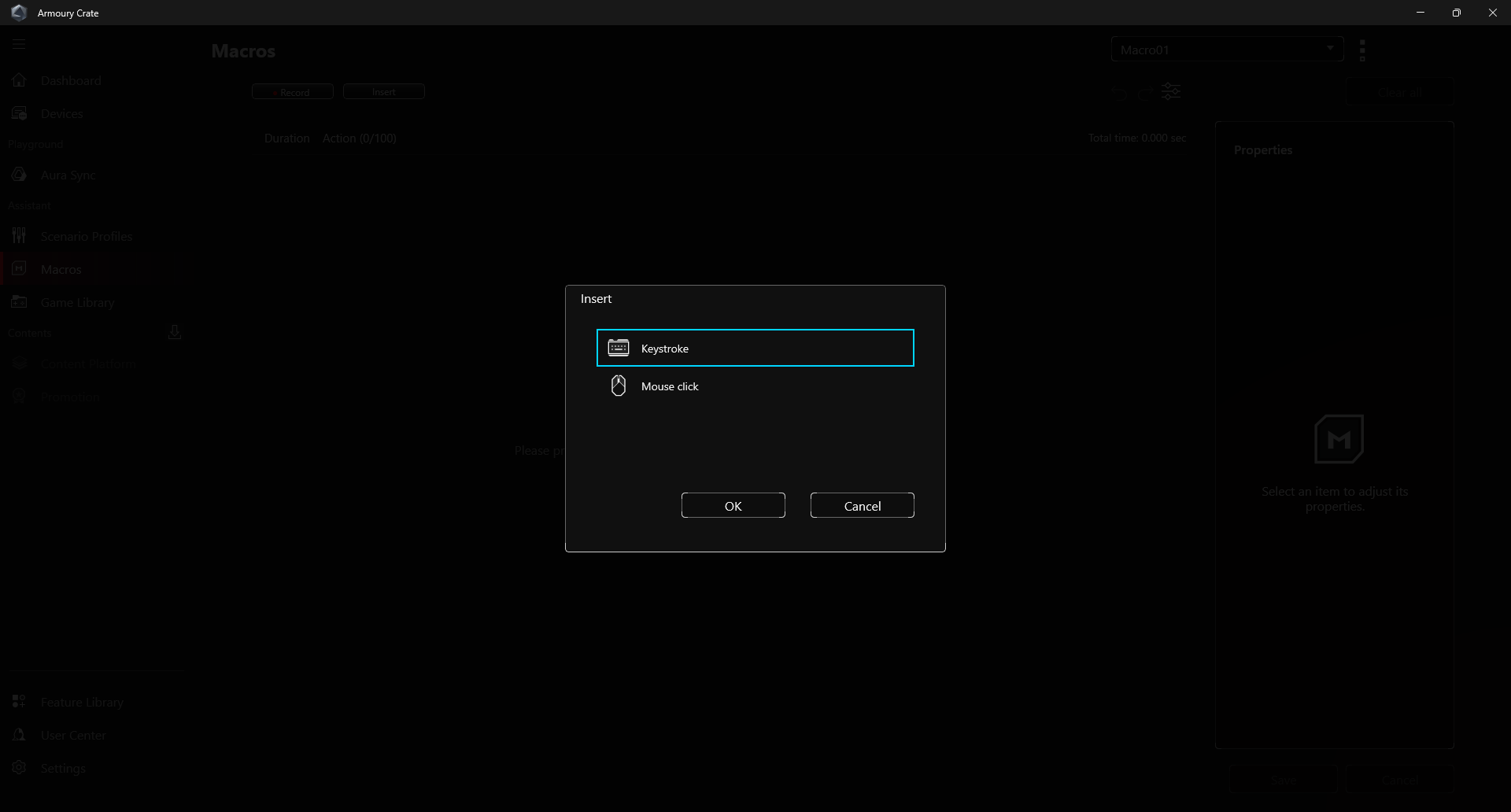Click the Settings gear icon
Viewport: 1511px width, 812px height.
point(20,767)
